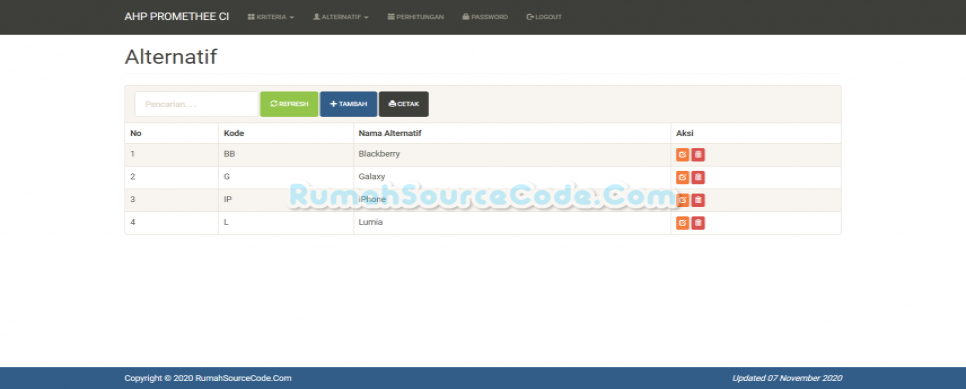This screenshot has width=966, height=389.
Task: Delete the Blackberry row
Action: pos(698,155)
